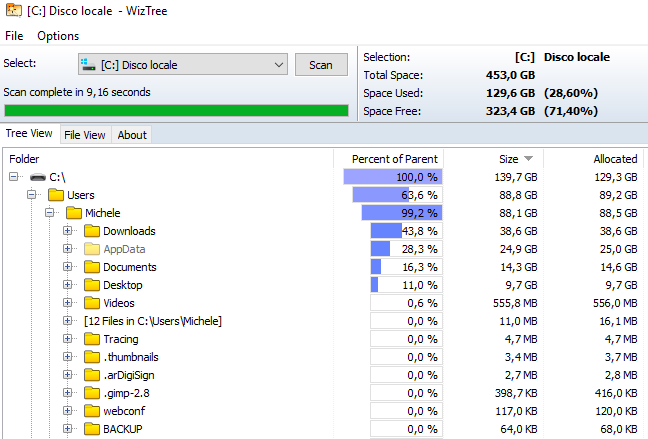Screen dimensions: 648x439
Task: Click the .gimp-2.8 folder icon
Action: [x=92, y=393]
